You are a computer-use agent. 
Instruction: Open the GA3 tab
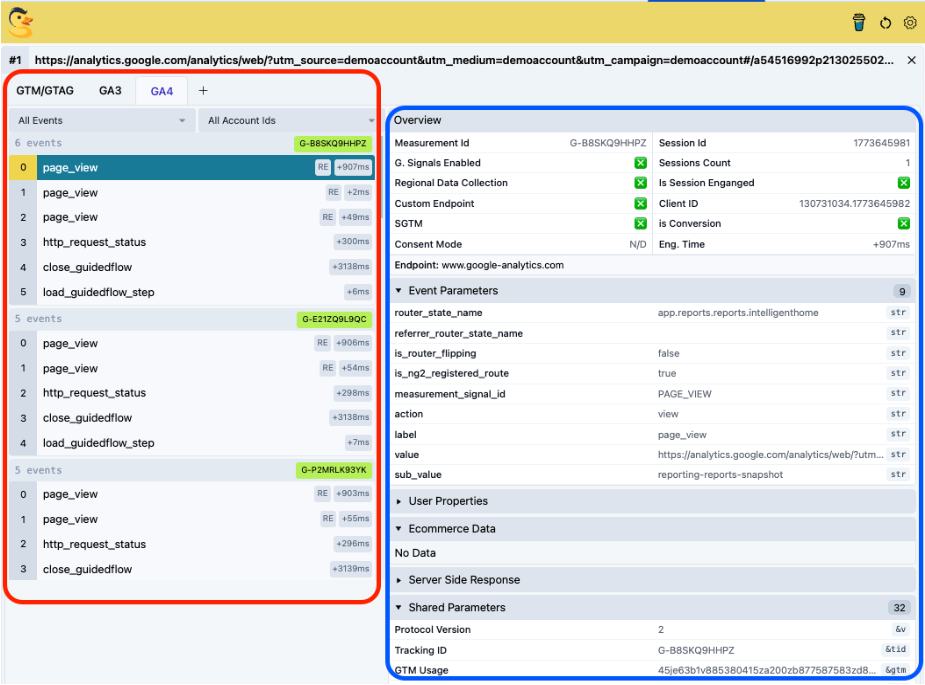110,90
